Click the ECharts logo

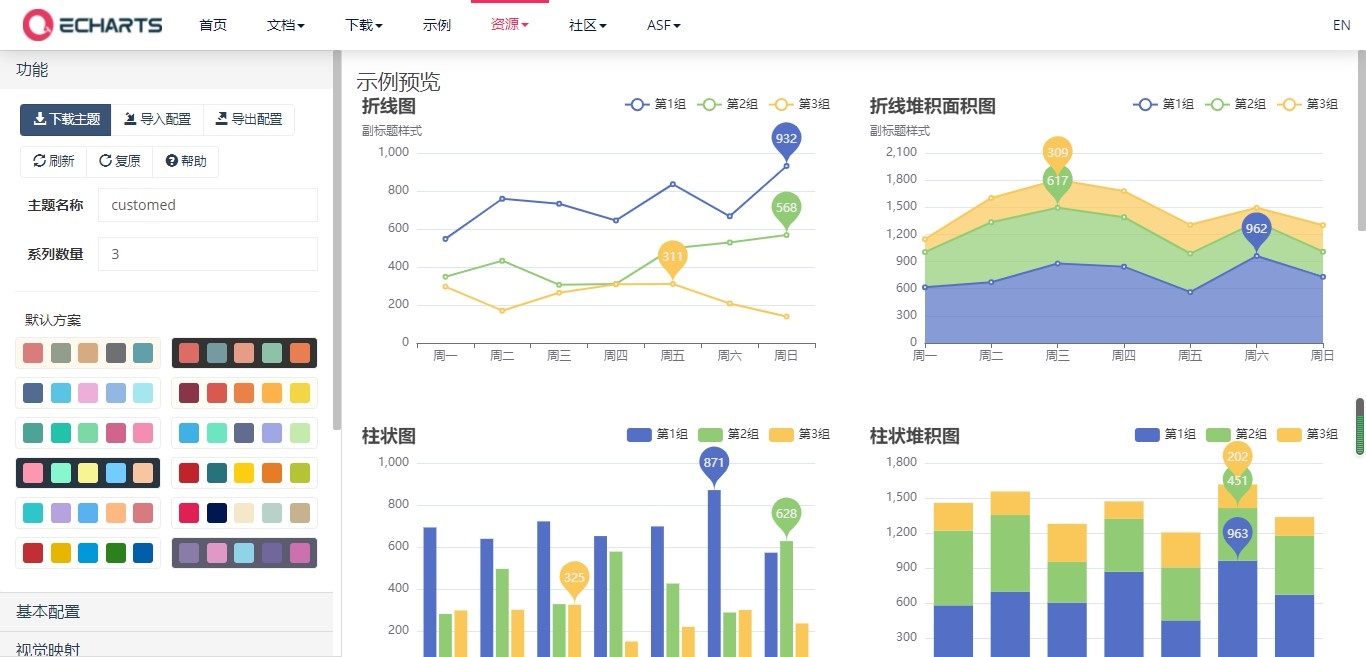coord(92,24)
